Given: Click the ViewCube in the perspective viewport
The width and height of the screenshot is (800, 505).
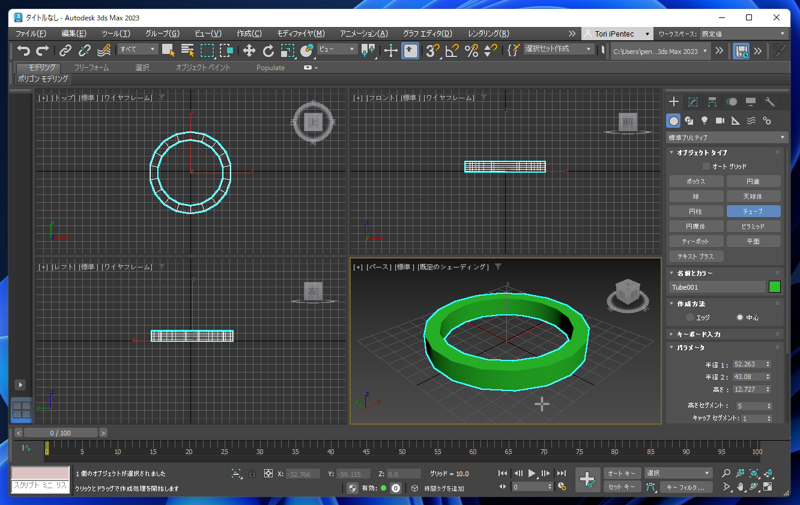Looking at the screenshot, I should click(x=628, y=294).
